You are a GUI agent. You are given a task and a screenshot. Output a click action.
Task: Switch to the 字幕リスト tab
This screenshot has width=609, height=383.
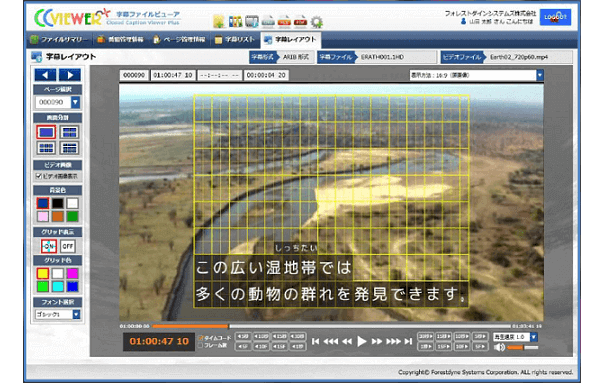pos(235,40)
